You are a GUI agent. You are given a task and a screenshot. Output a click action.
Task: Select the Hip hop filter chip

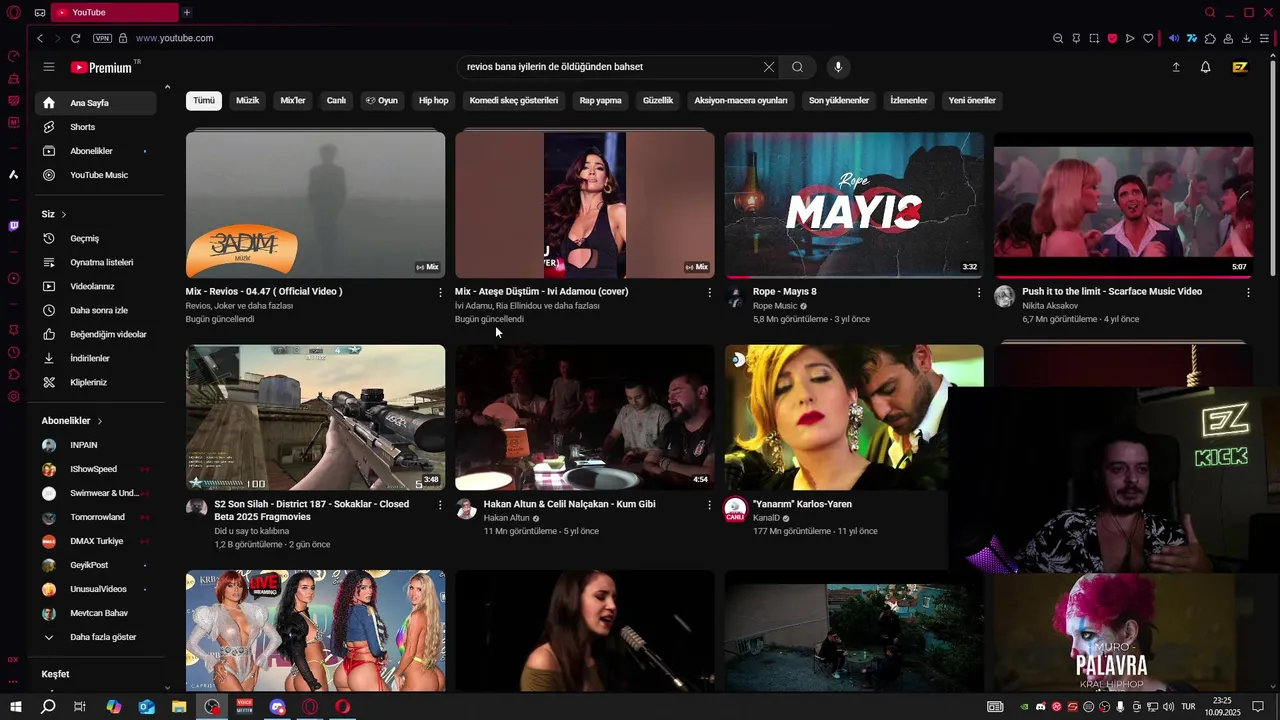434,100
